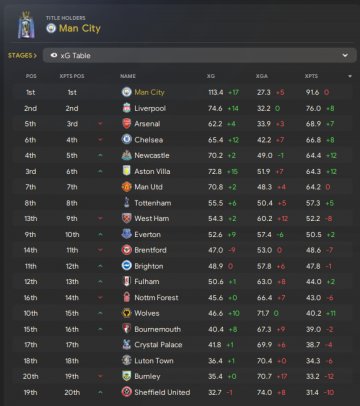Click the eye icon beside xG Table

54,55
